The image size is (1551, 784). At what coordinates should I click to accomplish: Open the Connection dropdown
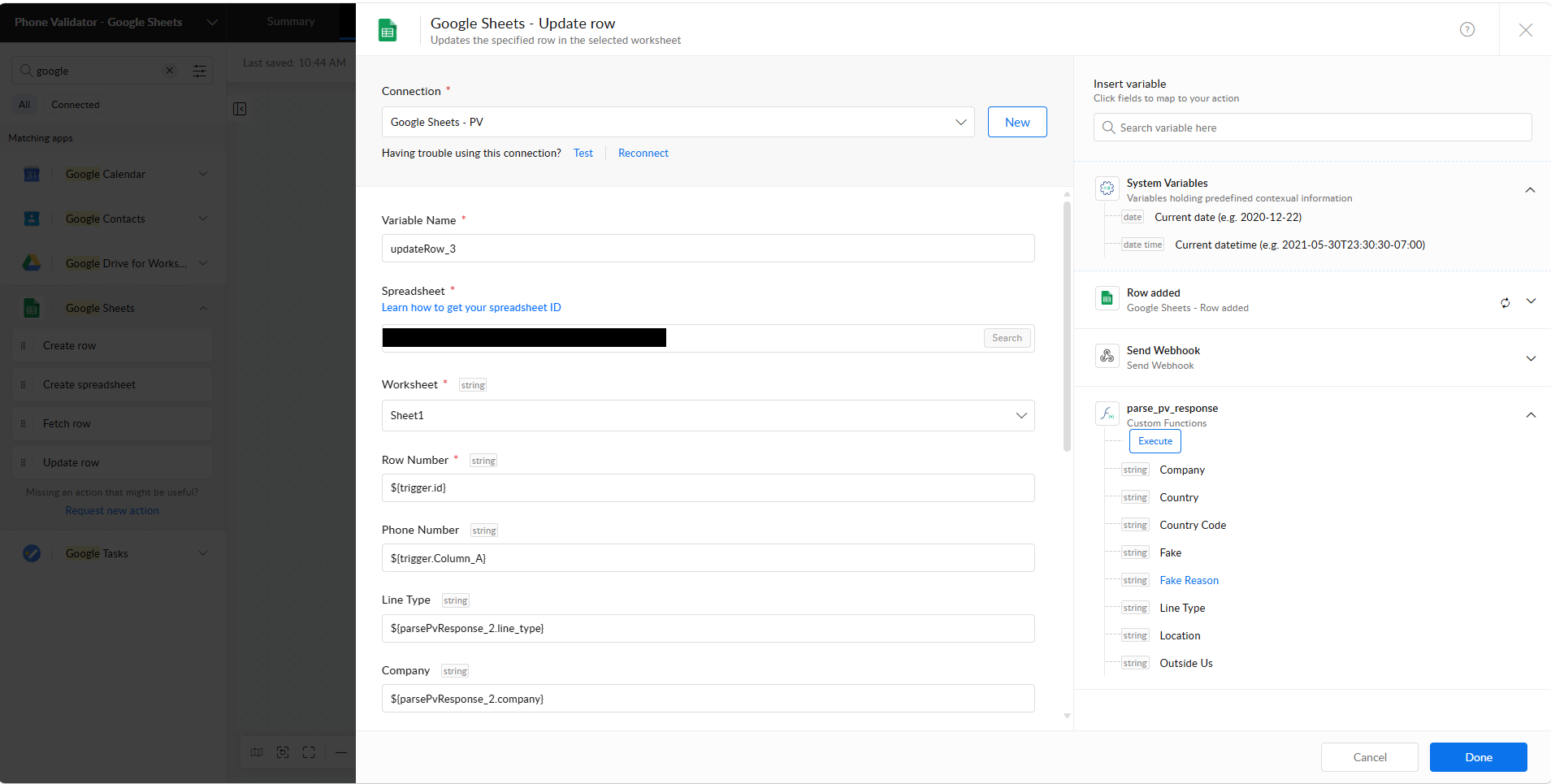pos(678,122)
